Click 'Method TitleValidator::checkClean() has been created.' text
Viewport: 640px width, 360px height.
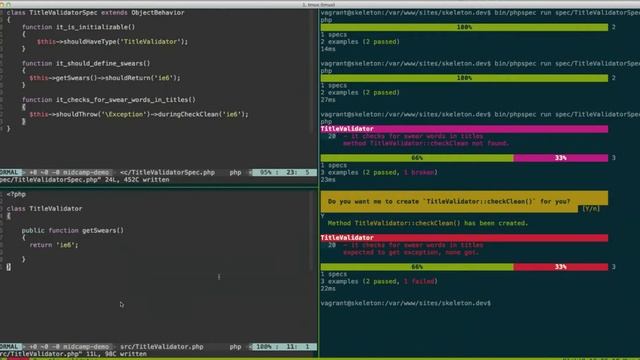click(x=428, y=223)
